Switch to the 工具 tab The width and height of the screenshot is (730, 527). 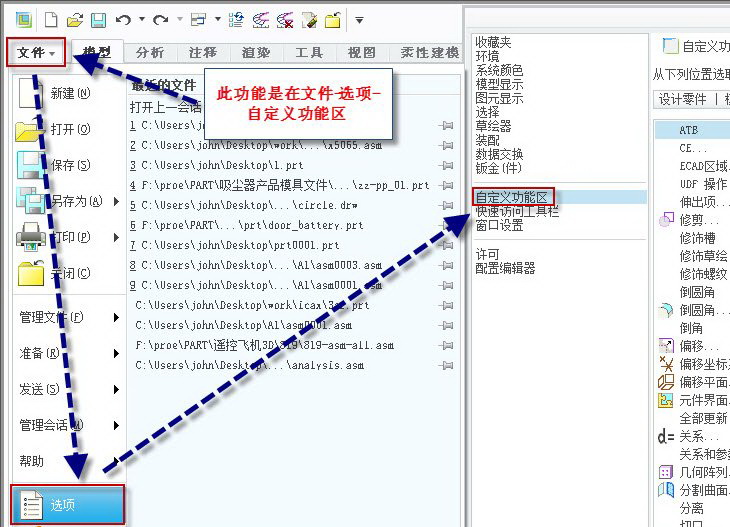[309, 53]
